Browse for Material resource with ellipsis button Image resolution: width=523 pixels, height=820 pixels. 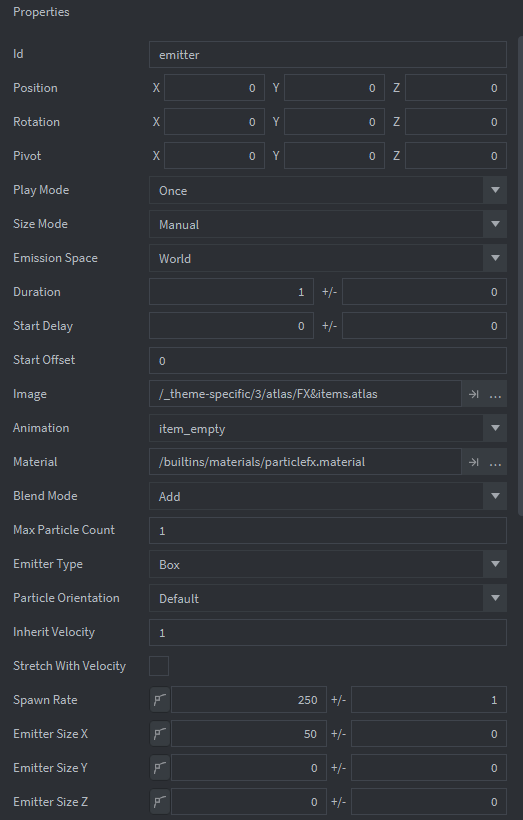(495, 462)
